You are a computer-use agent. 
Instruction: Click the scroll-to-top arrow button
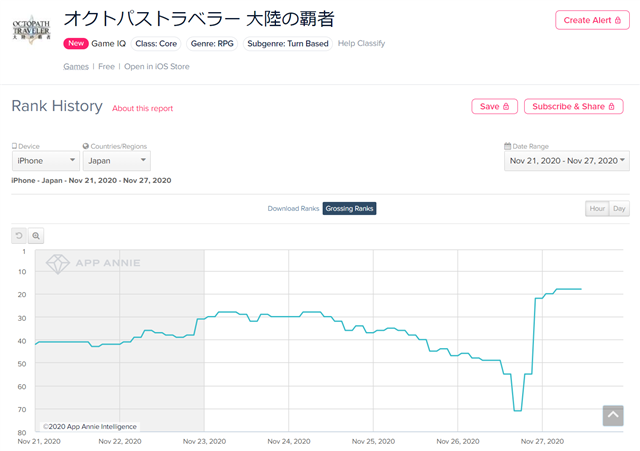pos(613,415)
